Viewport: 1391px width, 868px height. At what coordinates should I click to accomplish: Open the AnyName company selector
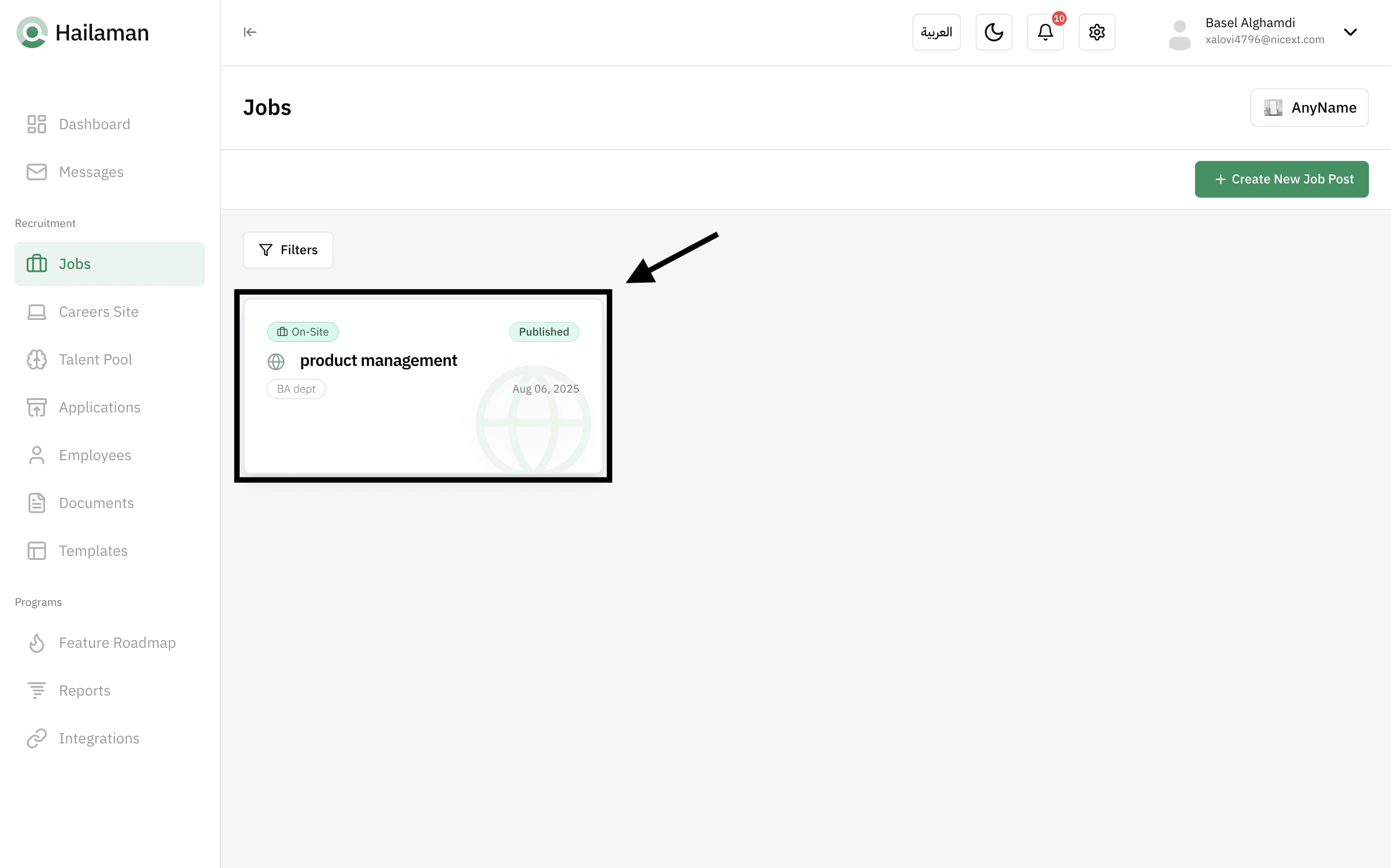coord(1309,108)
